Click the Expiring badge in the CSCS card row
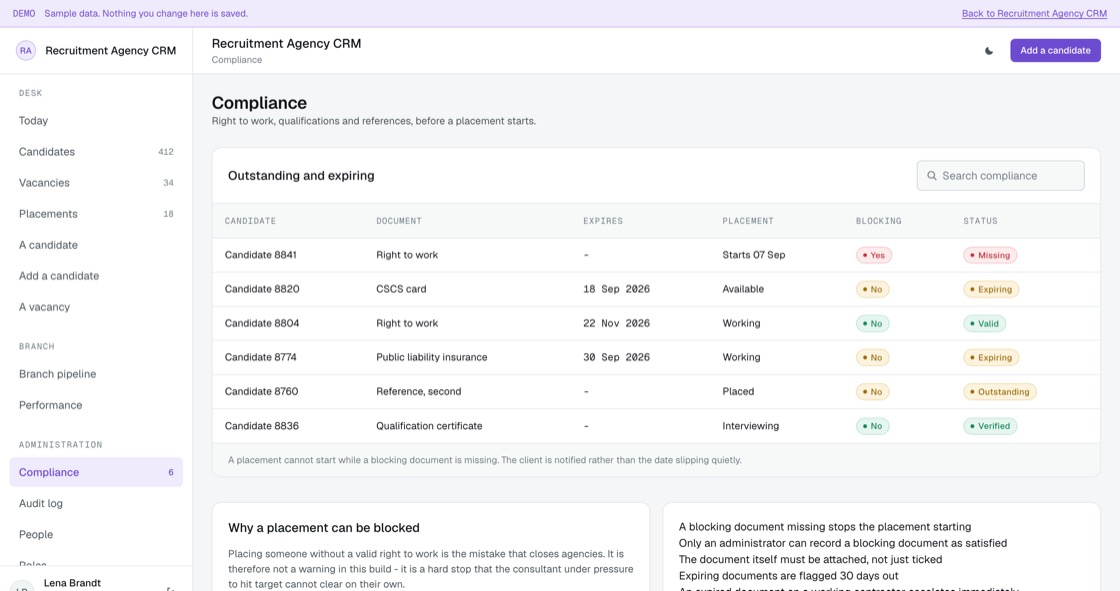Screen dimensions: 1120x591 click(x=991, y=289)
